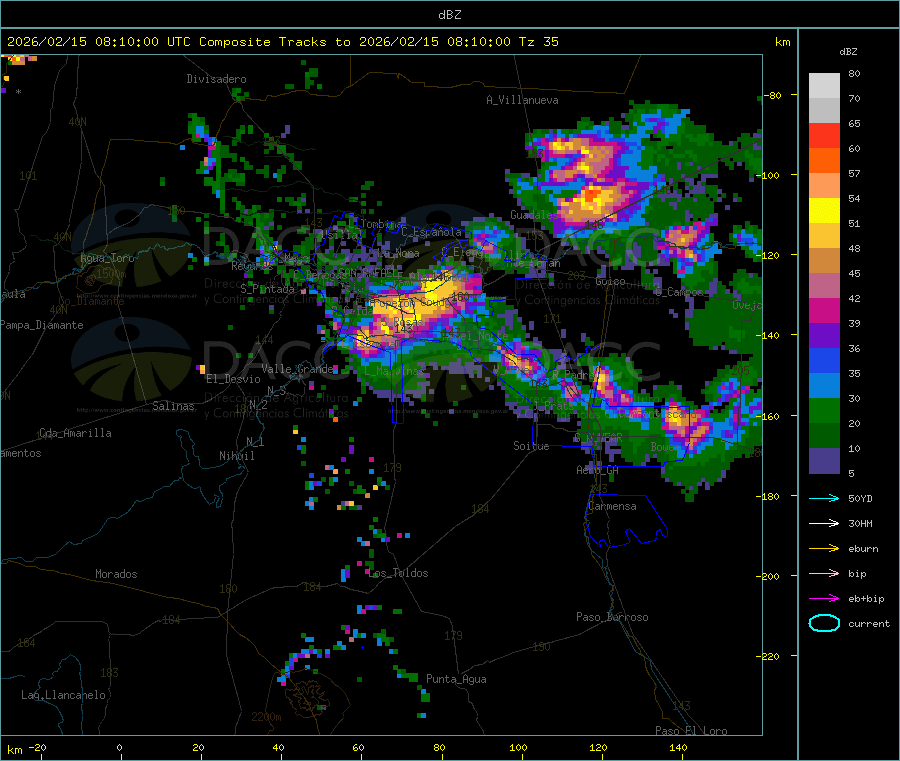Click the 'A_Villanueva' map label
This screenshot has height=761, width=900.
coord(522,100)
